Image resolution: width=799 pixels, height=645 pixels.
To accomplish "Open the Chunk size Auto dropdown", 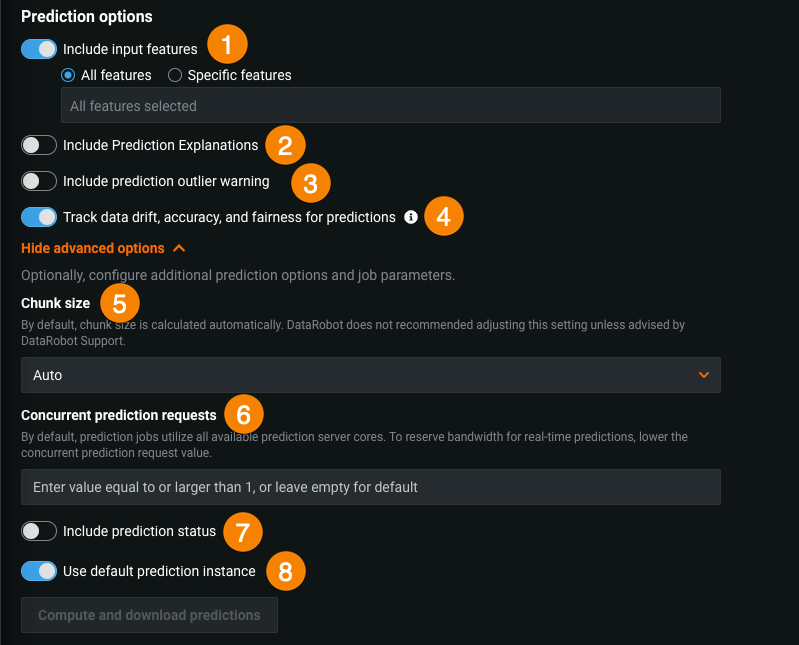I will tap(370, 375).
